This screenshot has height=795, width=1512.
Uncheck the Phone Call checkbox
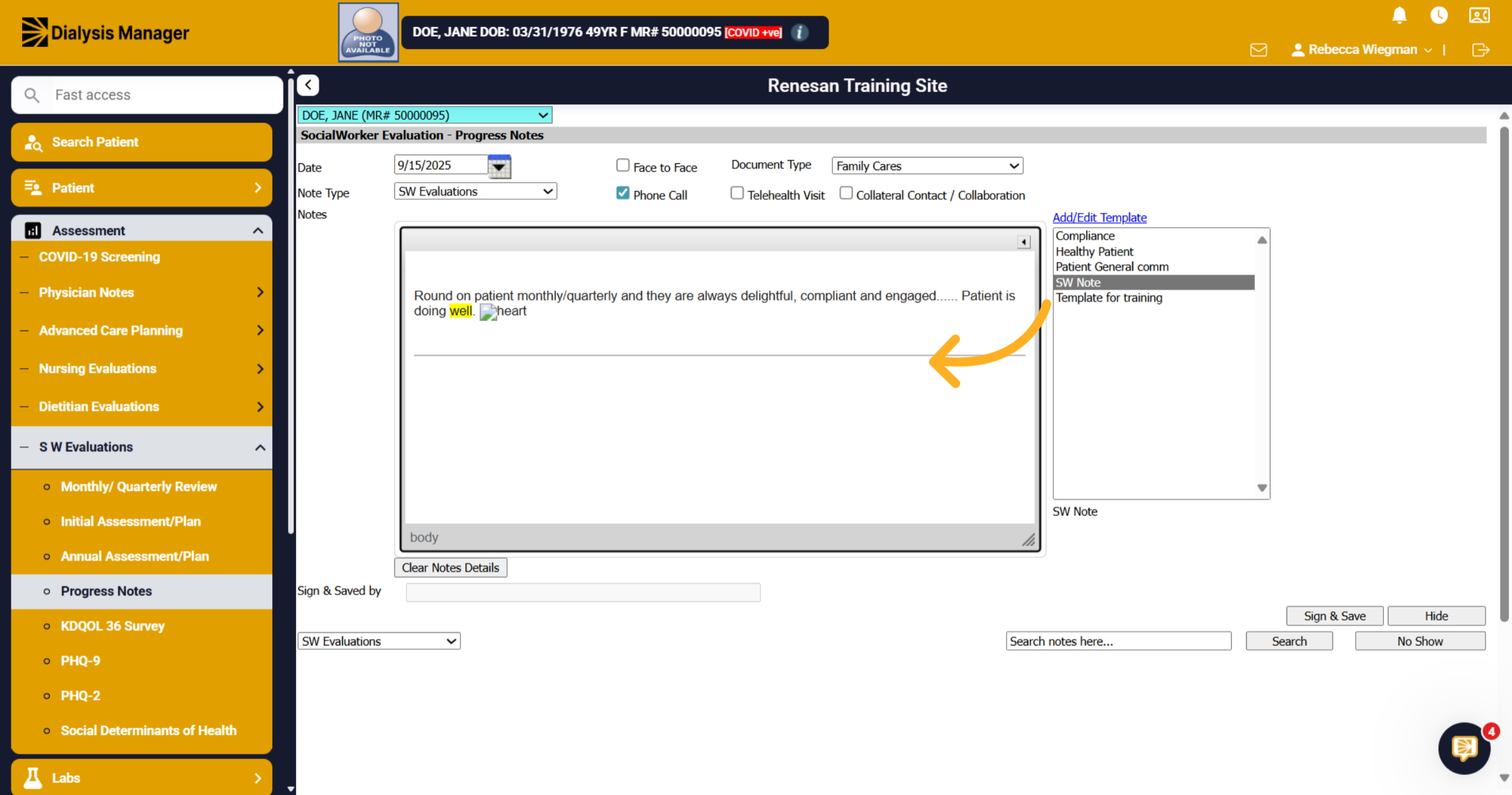pyautogui.click(x=622, y=193)
